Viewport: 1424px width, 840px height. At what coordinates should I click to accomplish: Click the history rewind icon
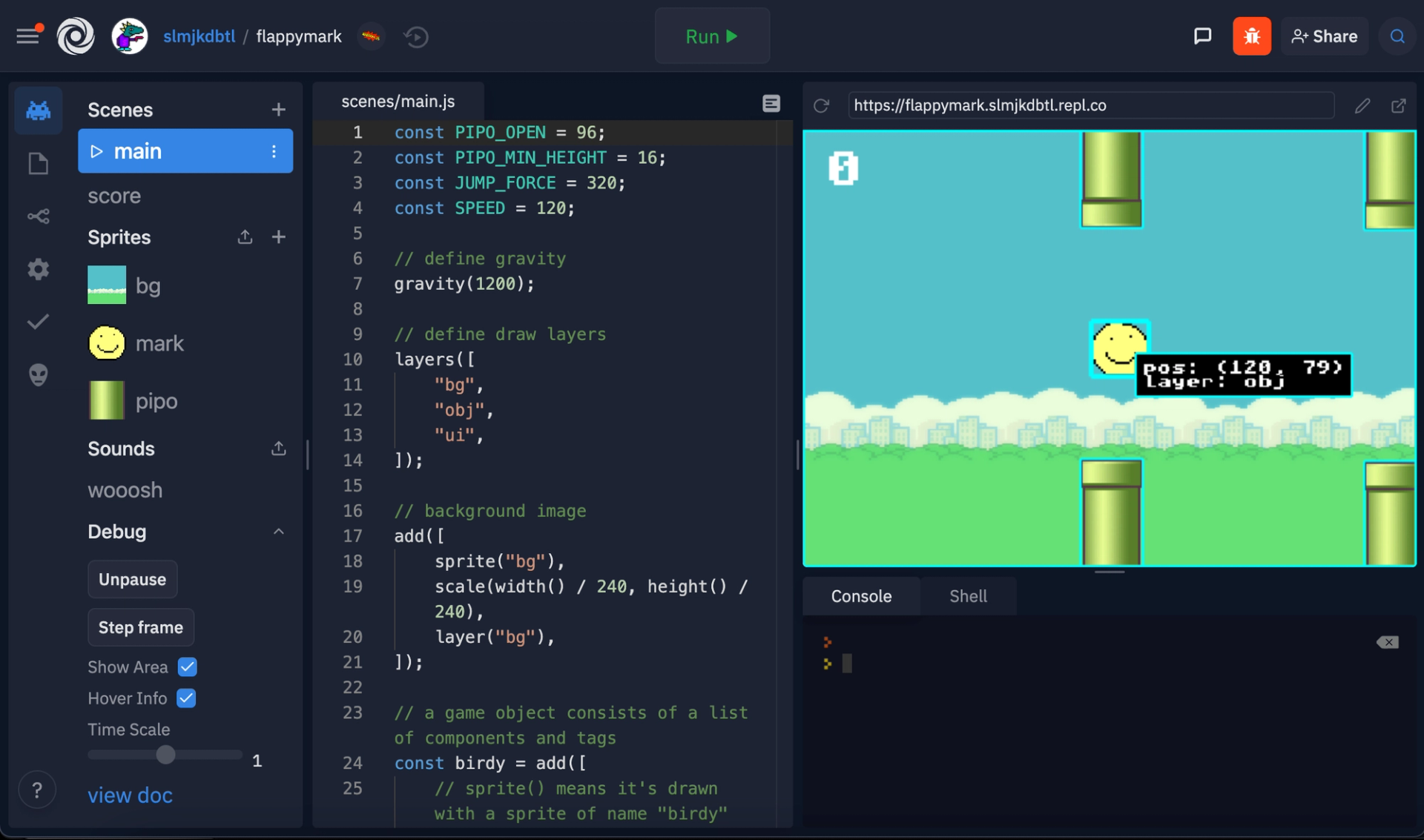(x=416, y=36)
